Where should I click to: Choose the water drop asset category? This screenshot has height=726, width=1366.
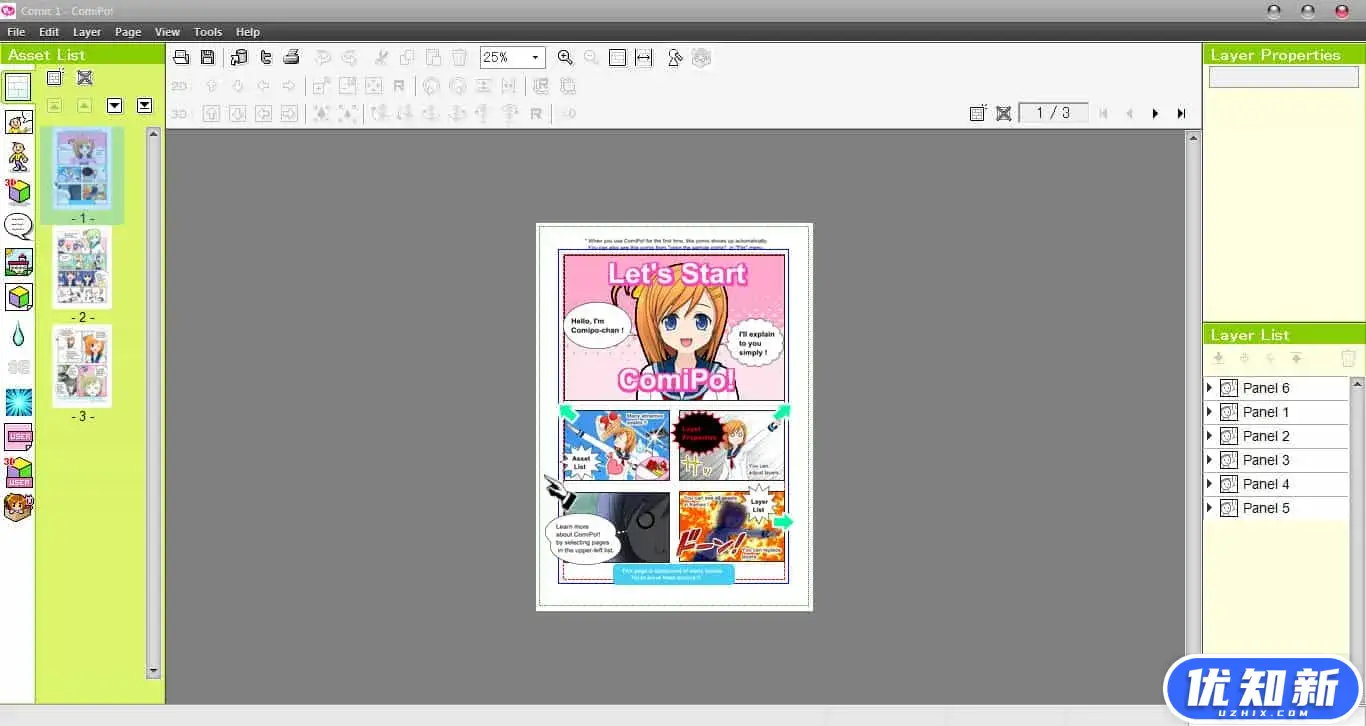[18, 333]
